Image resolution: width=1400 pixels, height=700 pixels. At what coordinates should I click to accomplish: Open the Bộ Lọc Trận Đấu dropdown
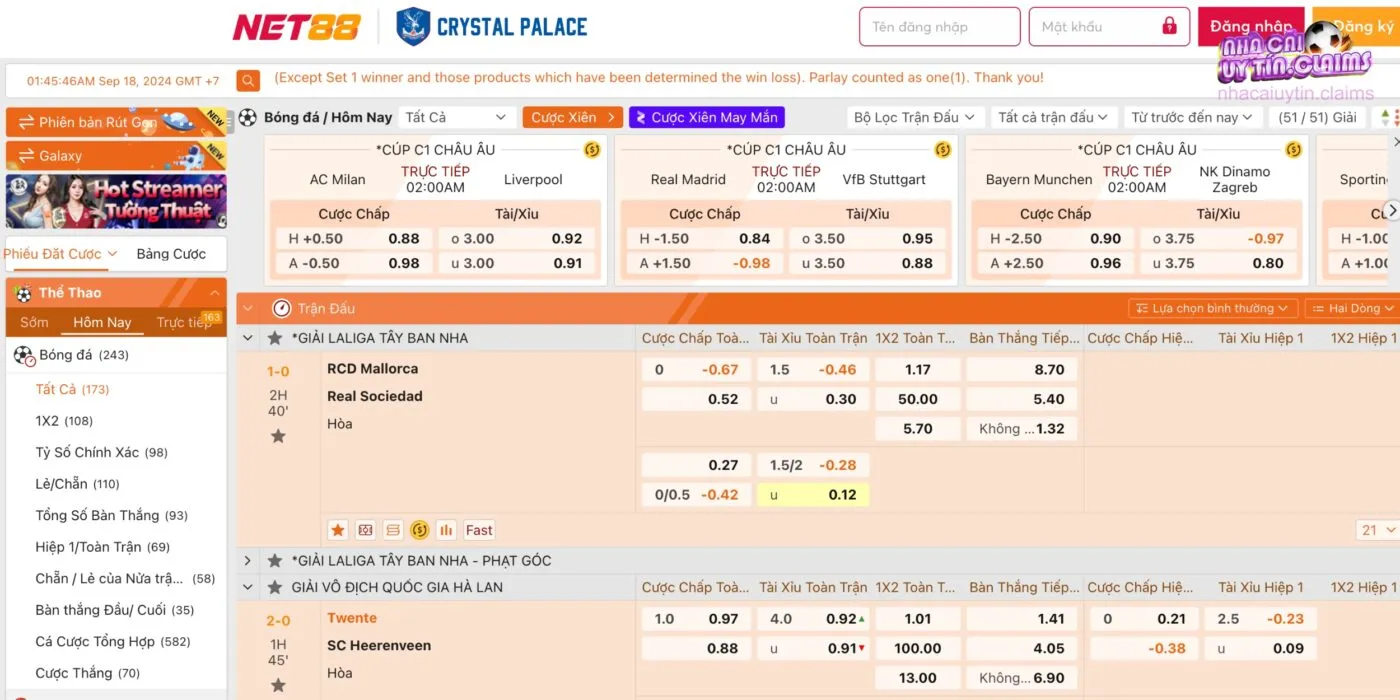pos(914,117)
